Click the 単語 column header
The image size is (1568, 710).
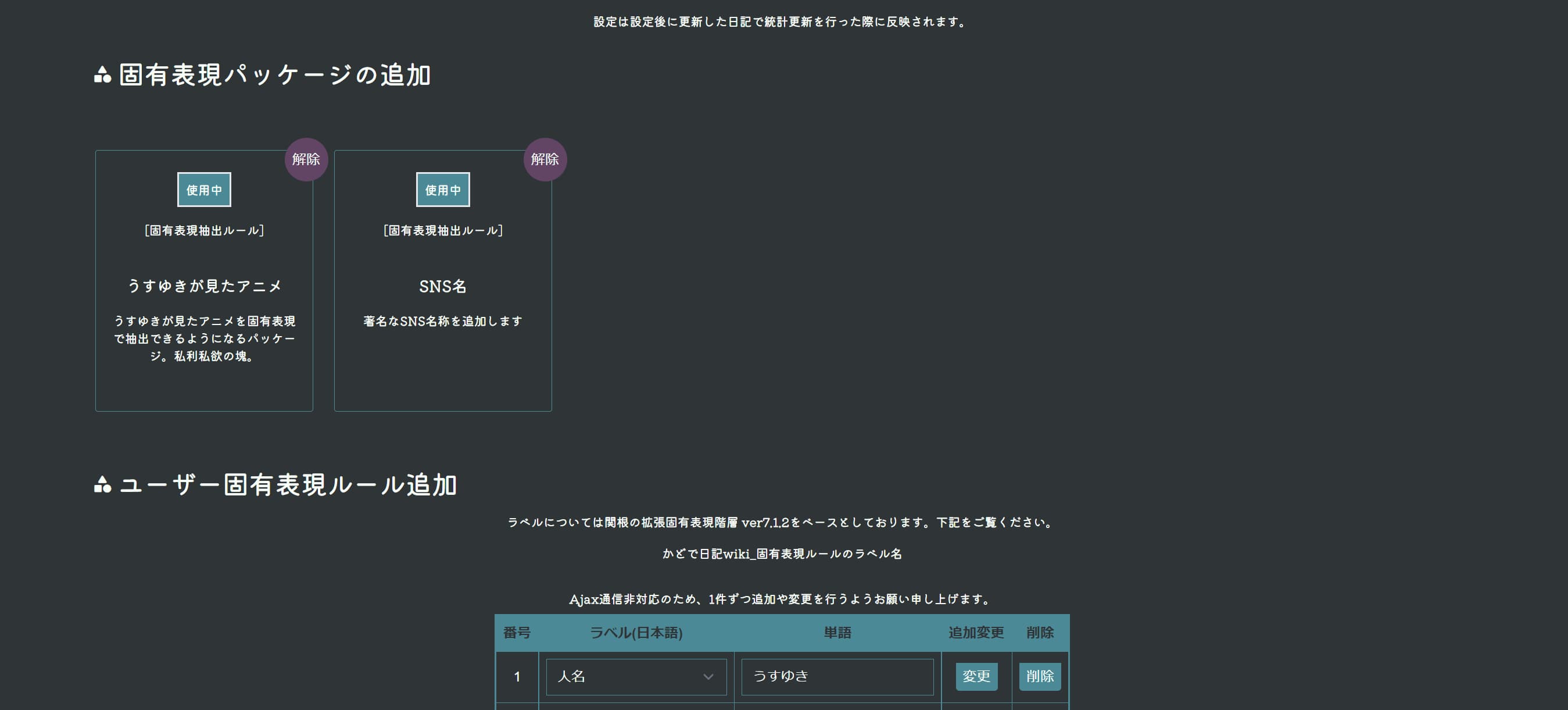pyautogui.click(x=837, y=633)
